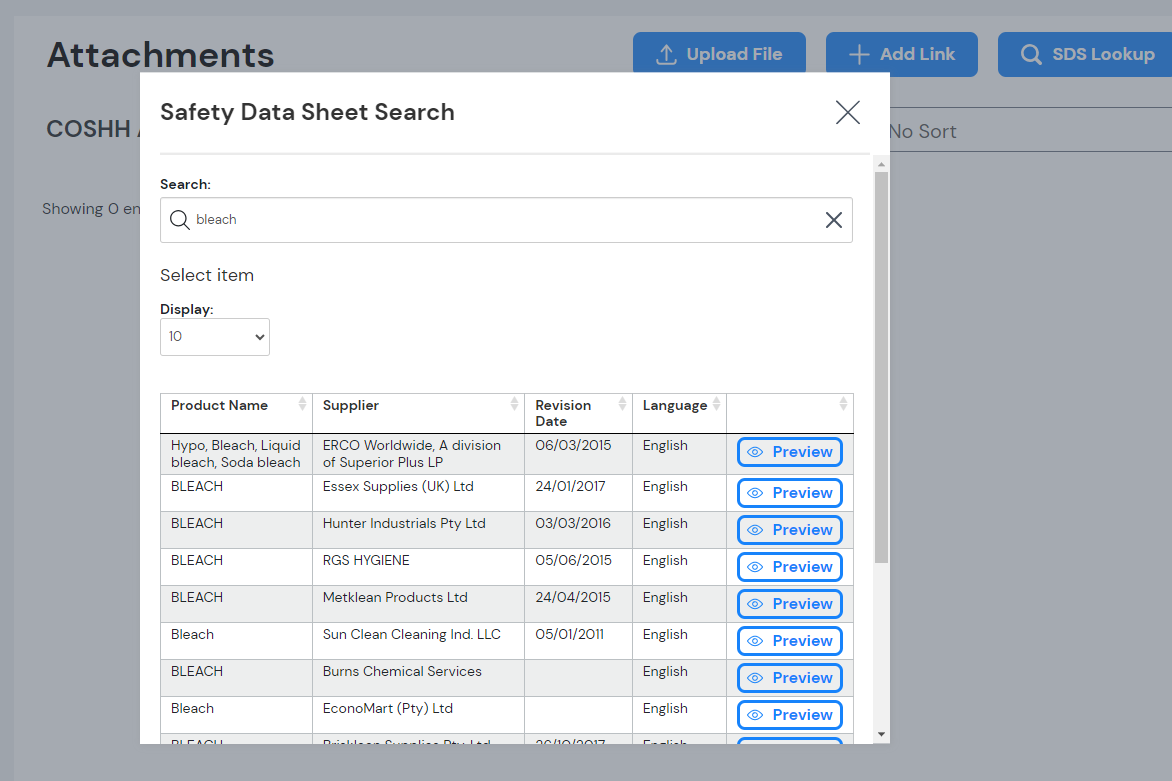The width and height of the screenshot is (1172, 781).
Task: Click inside the bleach search input field
Action: tap(500, 220)
